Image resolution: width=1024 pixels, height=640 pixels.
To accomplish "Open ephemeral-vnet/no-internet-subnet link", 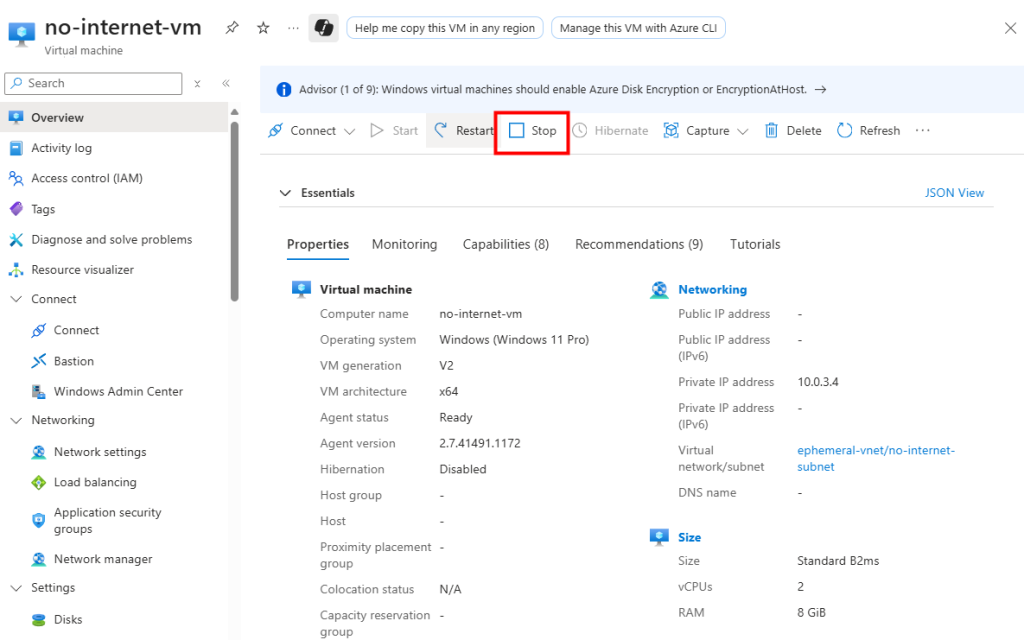I will coord(876,458).
